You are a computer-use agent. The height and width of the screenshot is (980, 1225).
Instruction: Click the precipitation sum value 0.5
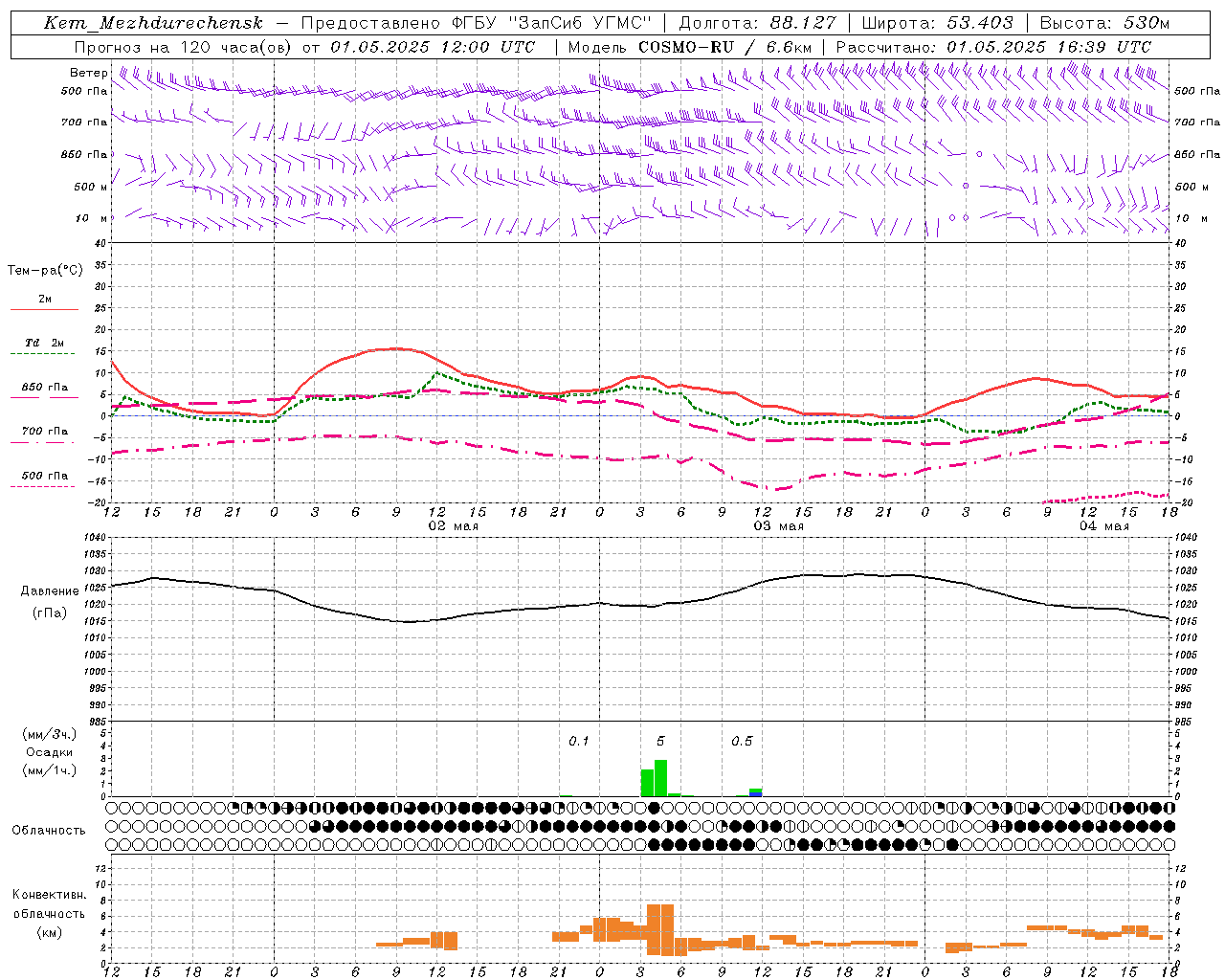(x=742, y=741)
